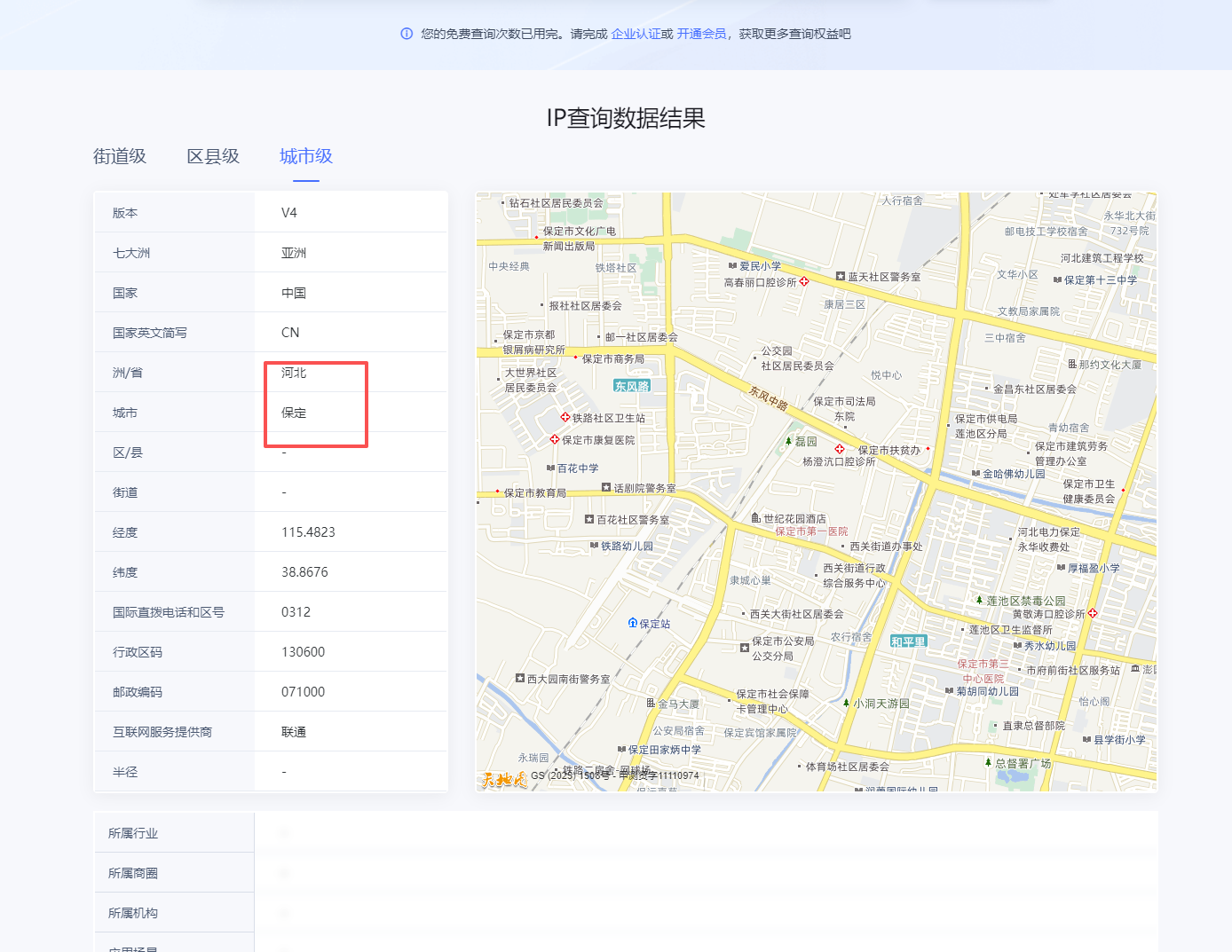Click the ISP value 联通
This screenshot has height=952, width=1232.
coord(294,732)
